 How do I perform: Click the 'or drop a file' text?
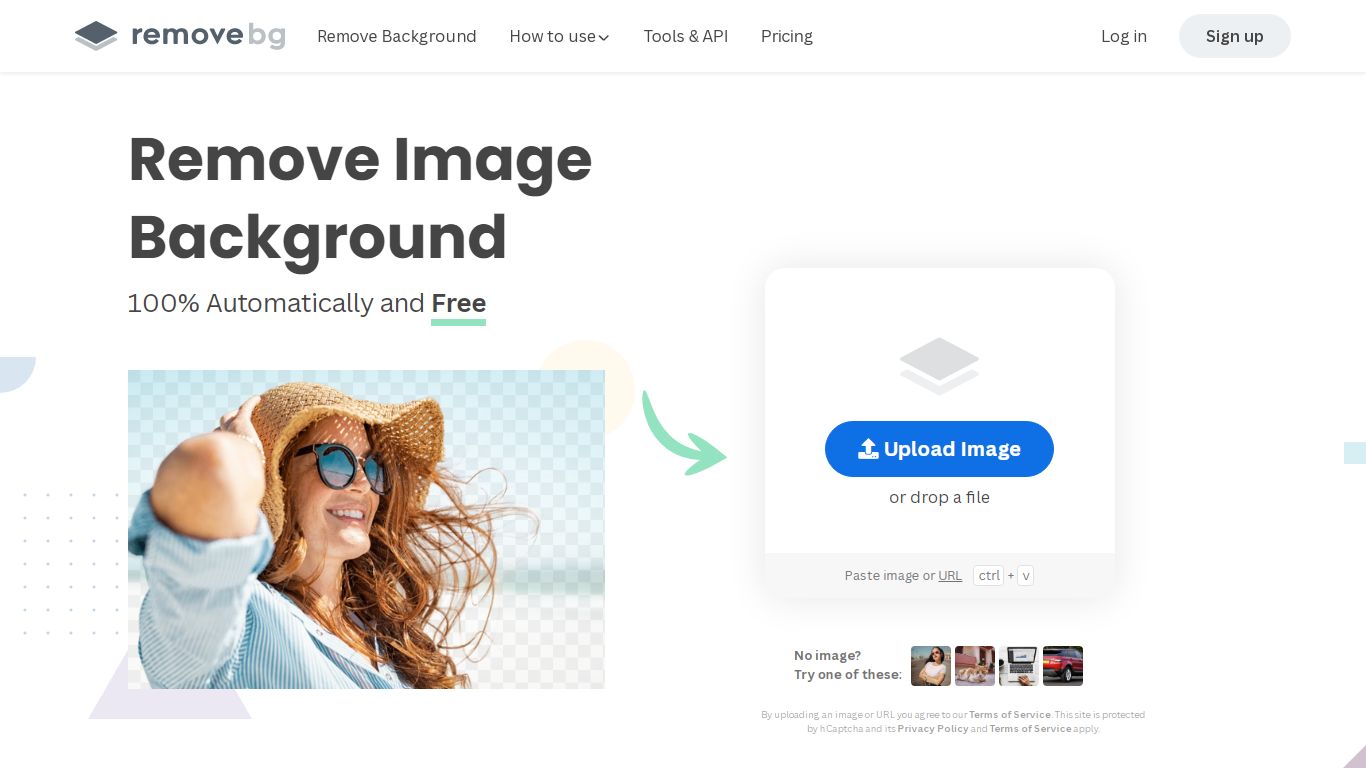(939, 497)
